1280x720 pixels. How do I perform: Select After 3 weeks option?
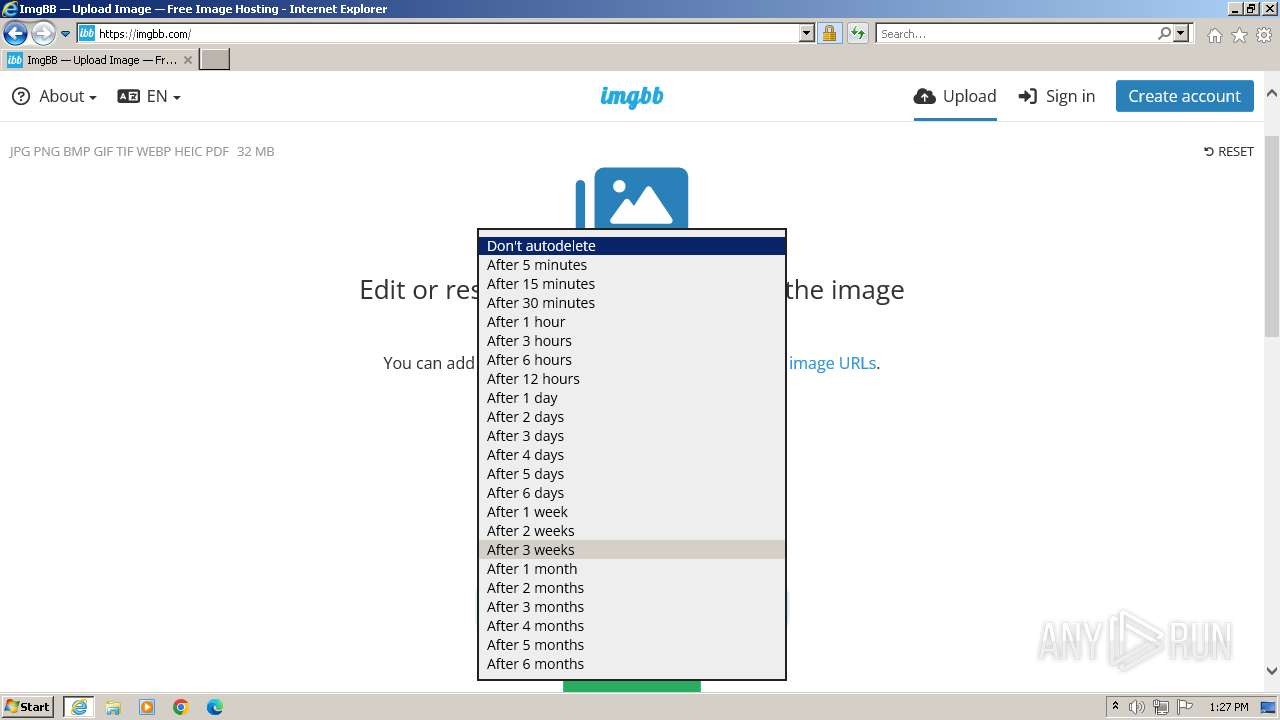pos(632,550)
